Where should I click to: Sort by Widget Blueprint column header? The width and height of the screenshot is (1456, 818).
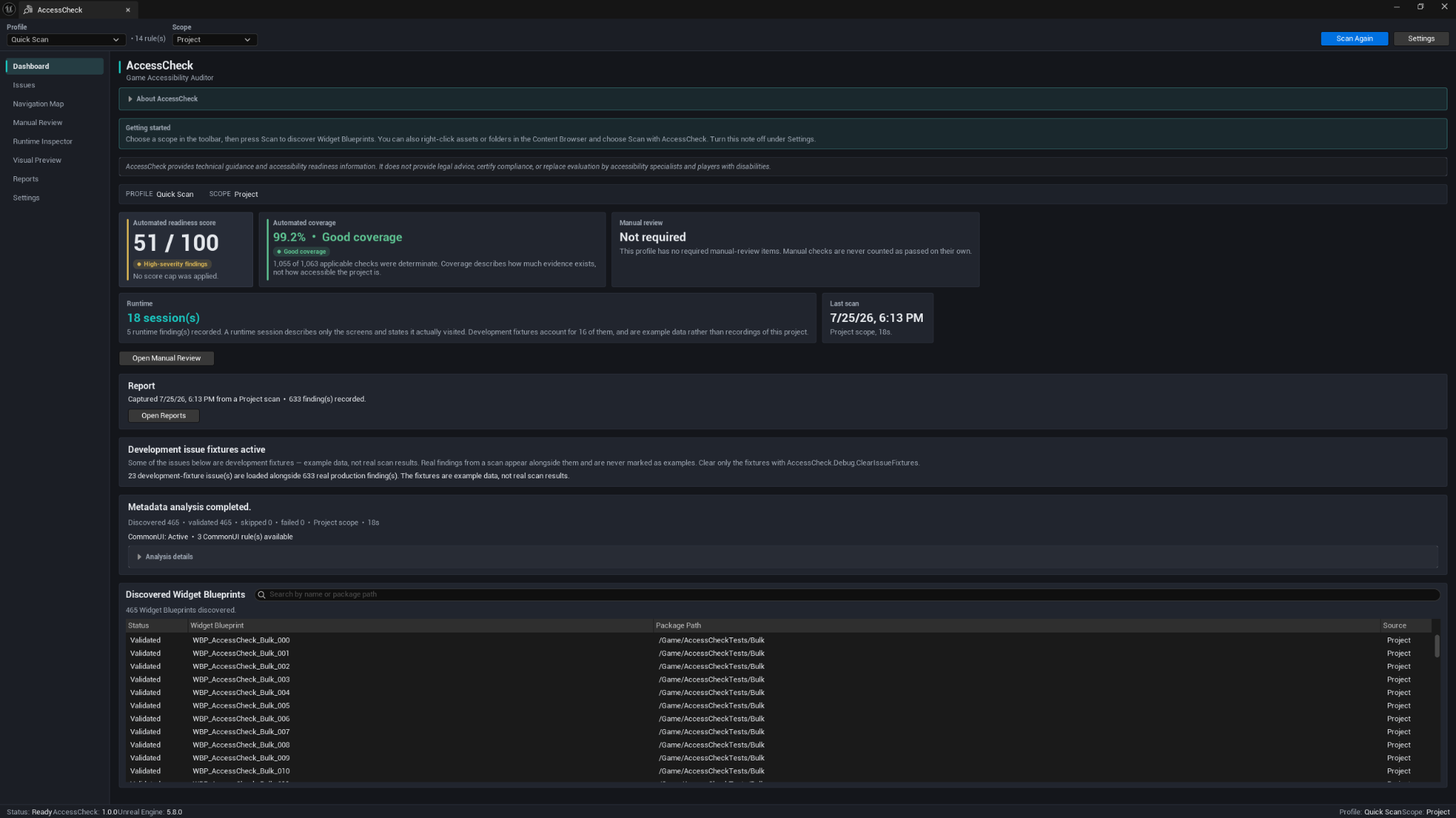(420, 626)
